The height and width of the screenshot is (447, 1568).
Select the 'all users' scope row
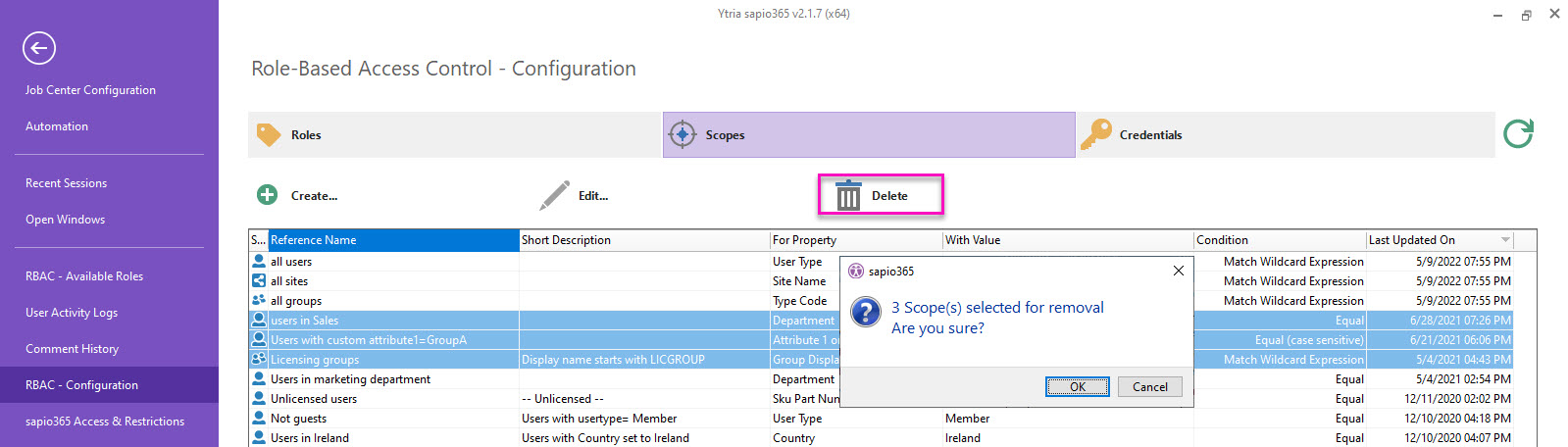point(291,262)
